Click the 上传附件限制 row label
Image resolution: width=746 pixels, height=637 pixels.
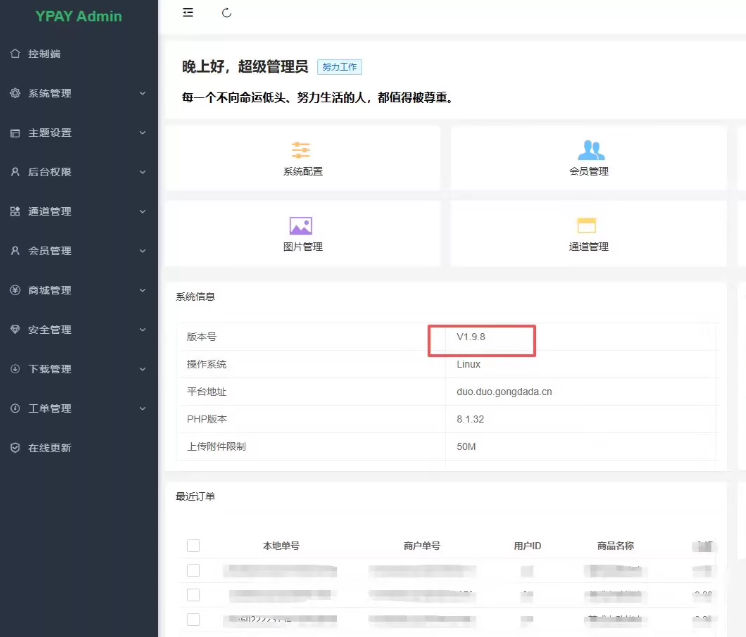point(216,447)
